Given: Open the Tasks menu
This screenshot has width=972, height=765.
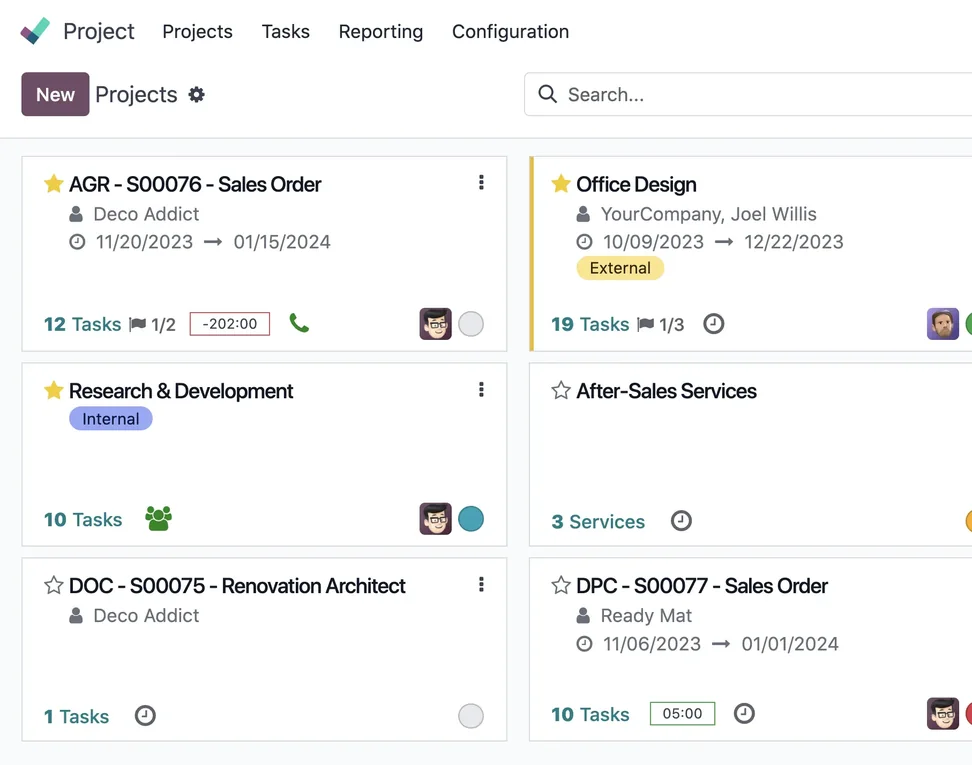Looking at the screenshot, I should click(x=286, y=32).
